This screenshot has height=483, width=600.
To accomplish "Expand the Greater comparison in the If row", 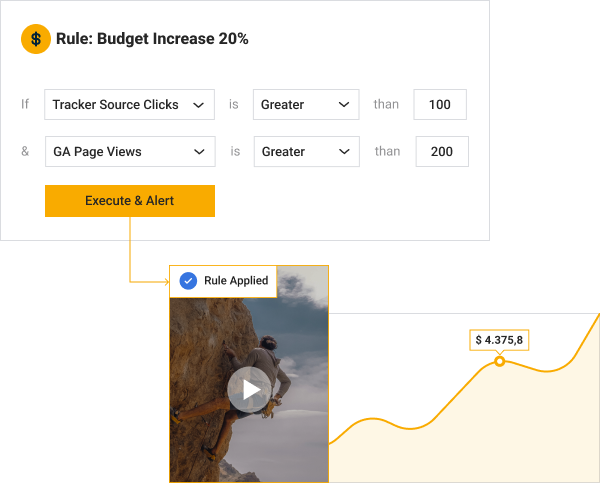I will pyautogui.click(x=305, y=105).
